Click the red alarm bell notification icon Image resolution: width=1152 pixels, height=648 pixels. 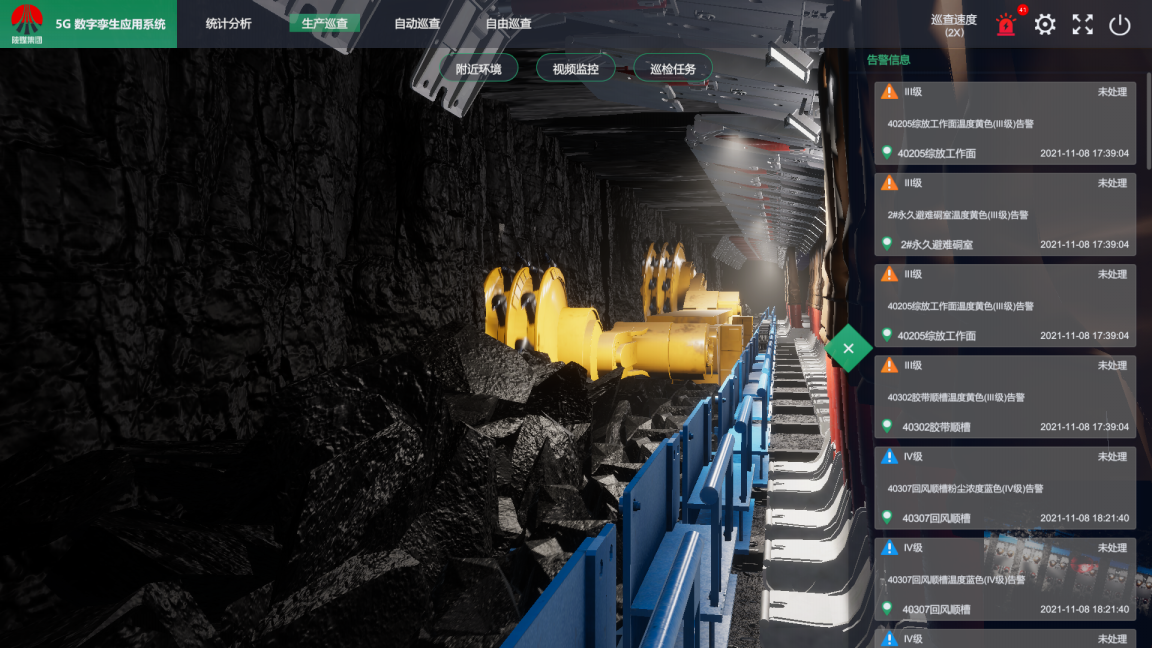1006,25
